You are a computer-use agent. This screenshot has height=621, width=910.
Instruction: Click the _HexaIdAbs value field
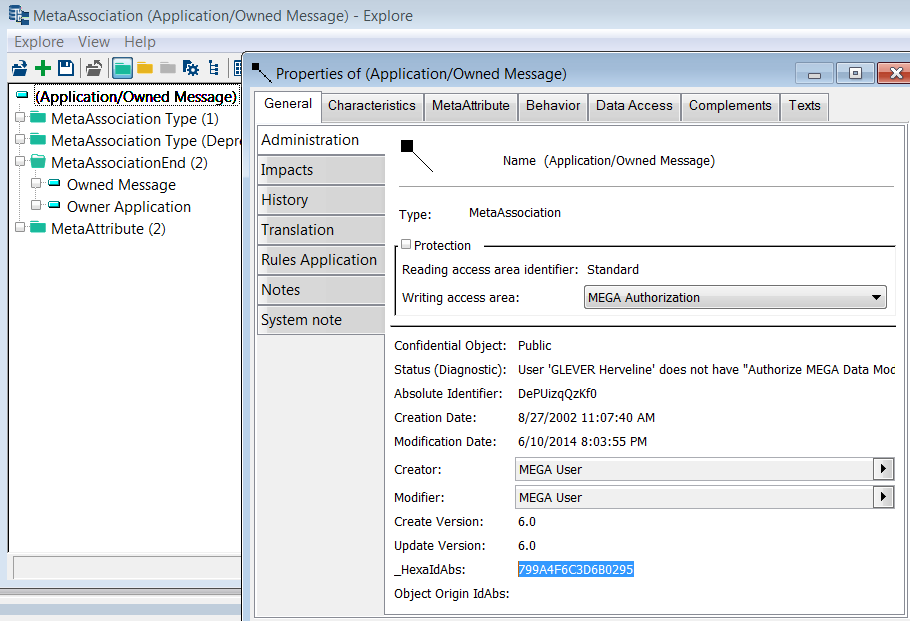point(576,569)
